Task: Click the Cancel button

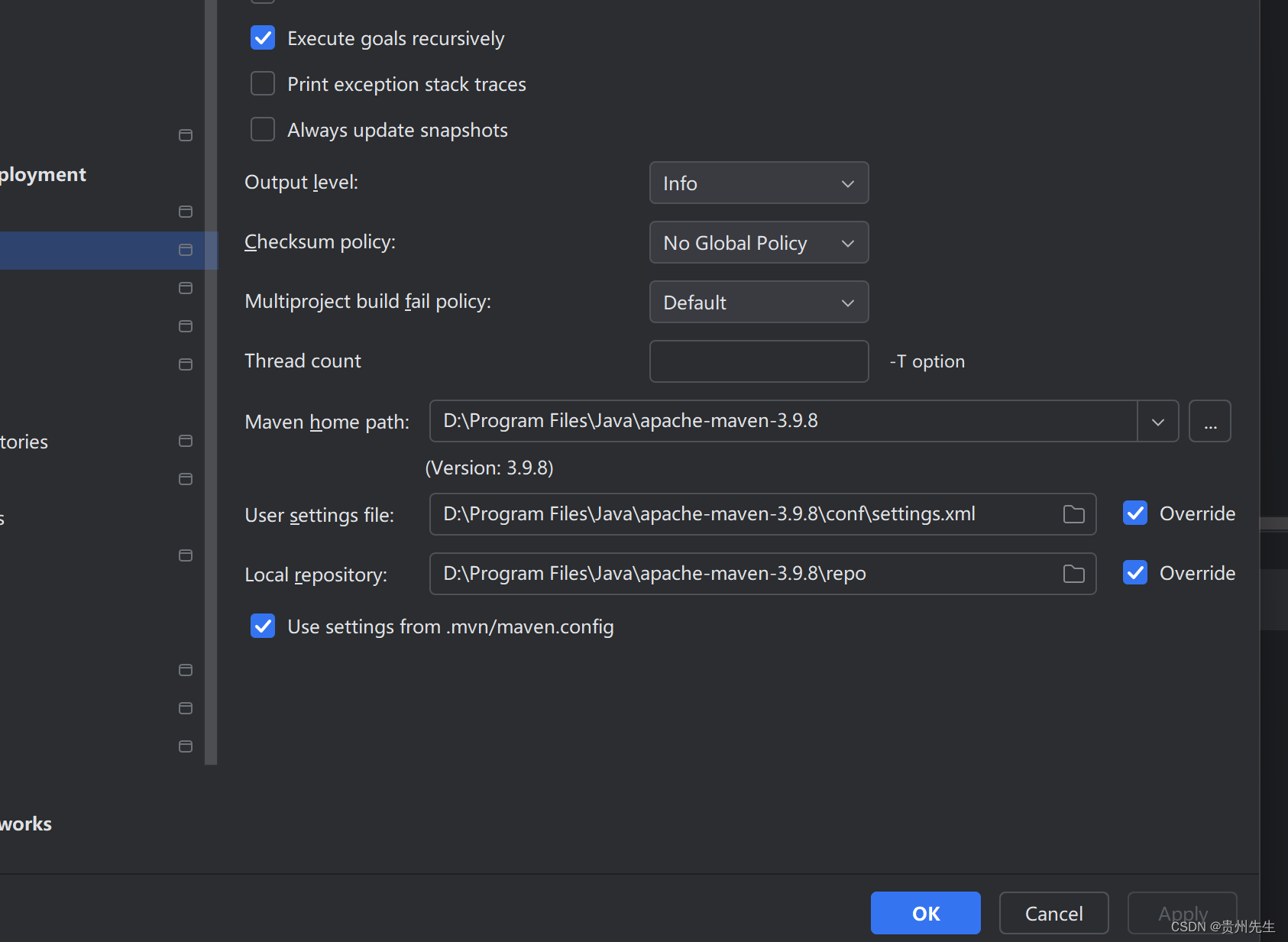Action: [x=1054, y=913]
